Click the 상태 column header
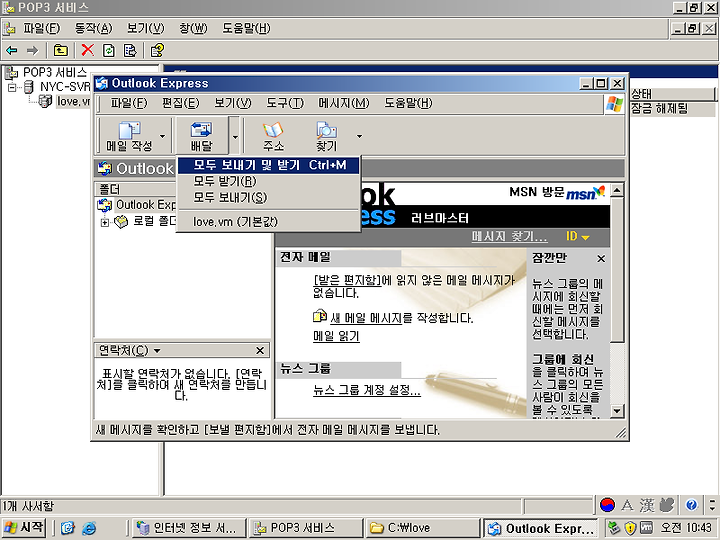This screenshot has height=540, width=720. click(671, 94)
